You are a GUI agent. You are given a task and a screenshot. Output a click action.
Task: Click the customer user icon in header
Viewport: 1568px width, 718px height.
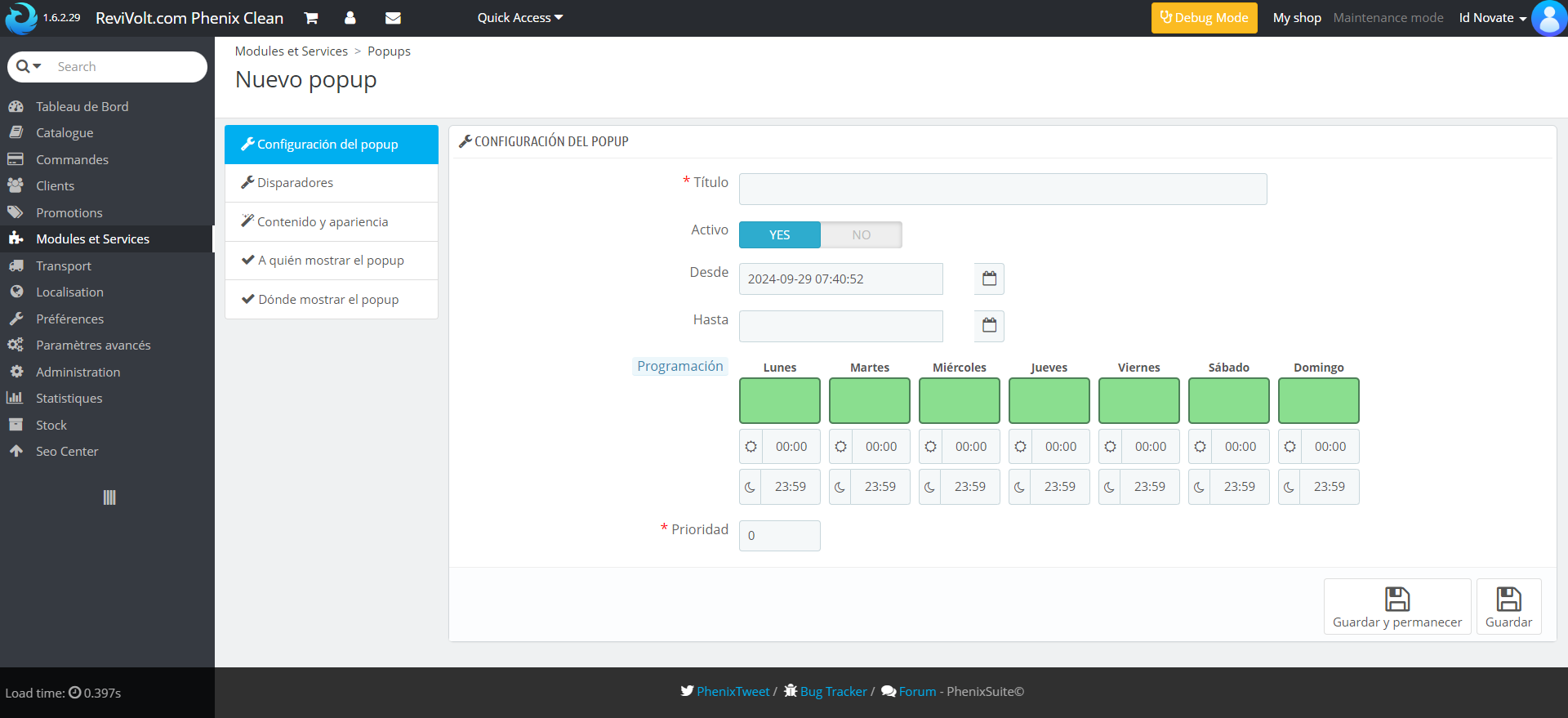[350, 18]
